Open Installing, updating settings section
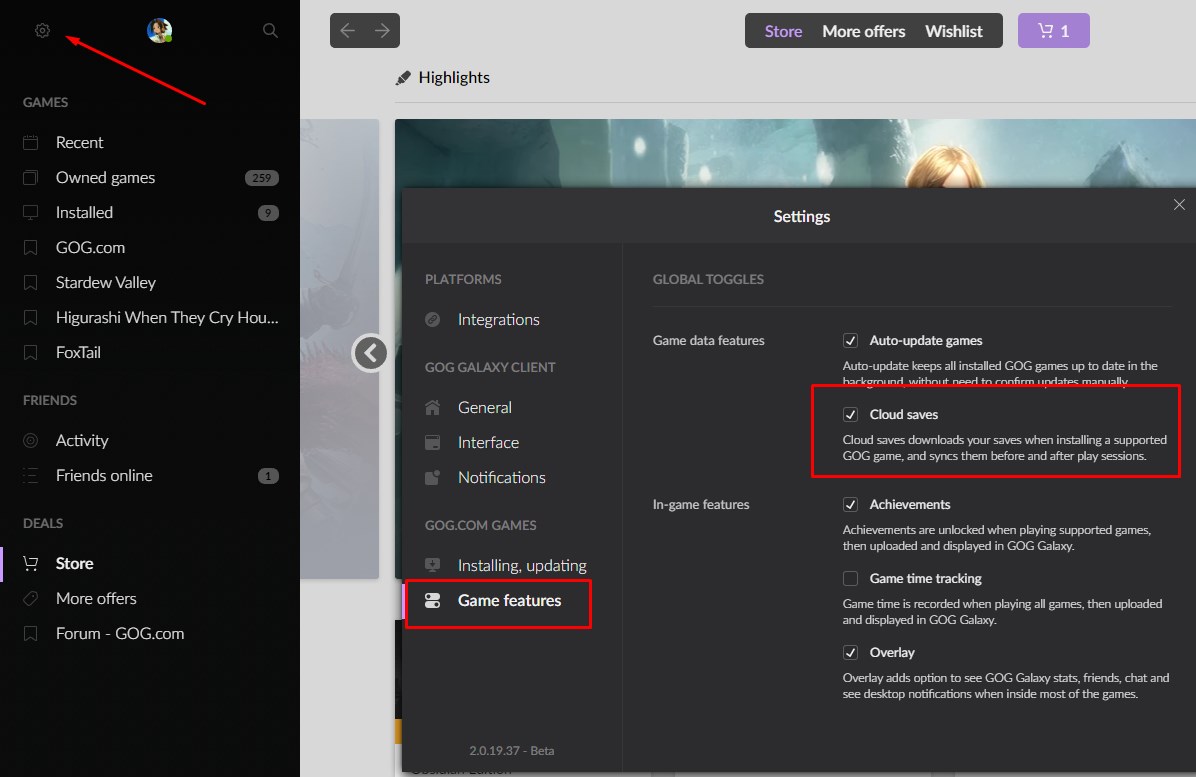Screen dimensions: 1196x777 [522, 565]
